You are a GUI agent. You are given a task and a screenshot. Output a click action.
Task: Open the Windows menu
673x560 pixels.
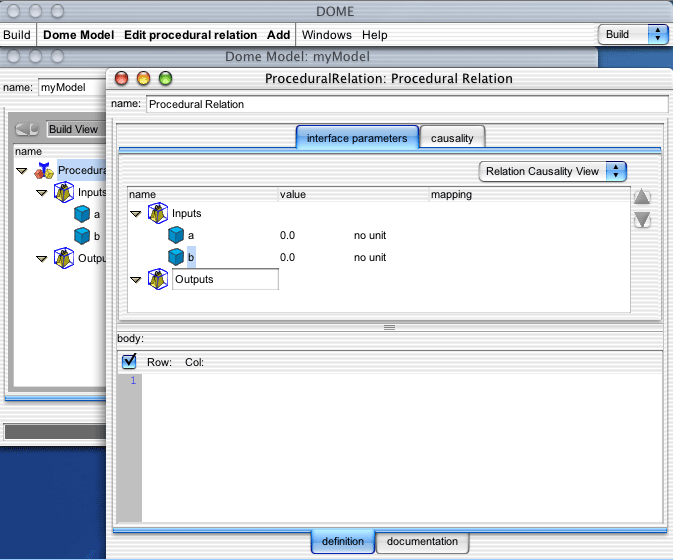tap(327, 35)
